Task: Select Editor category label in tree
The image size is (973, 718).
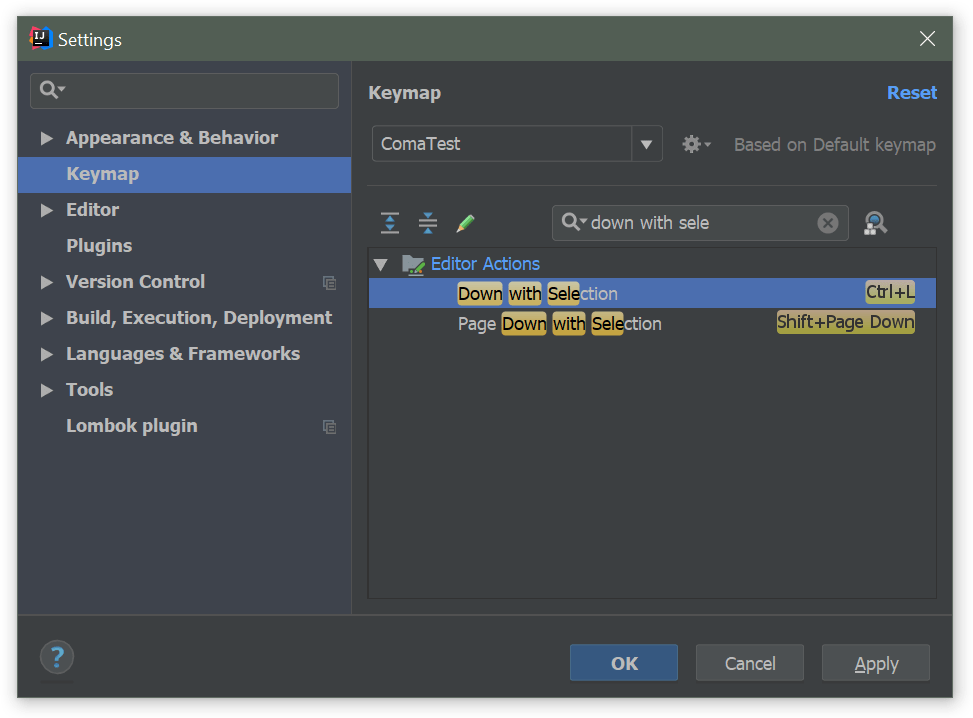Action: point(92,210)
